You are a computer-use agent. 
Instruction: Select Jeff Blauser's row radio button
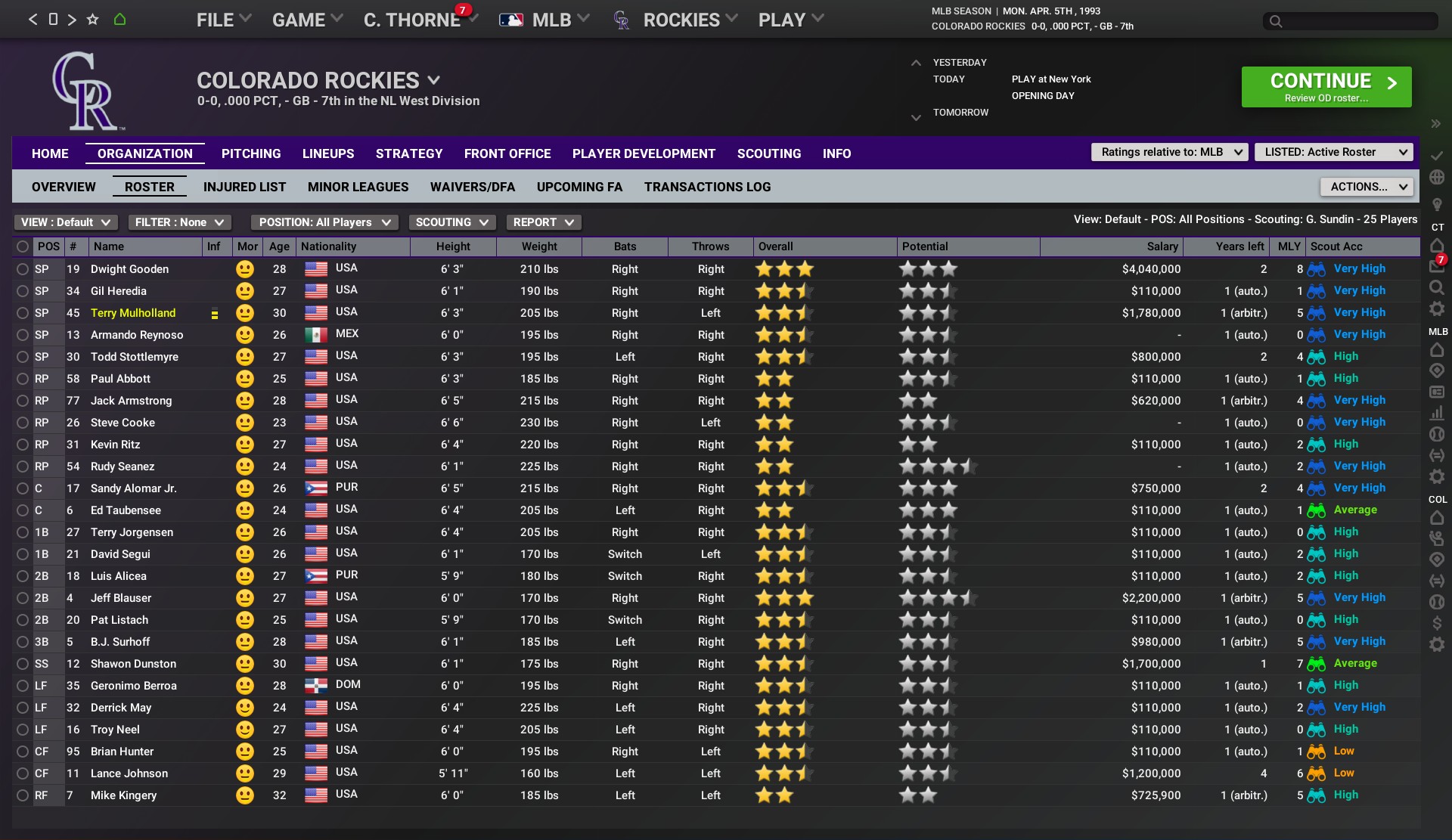click(23, 598)
